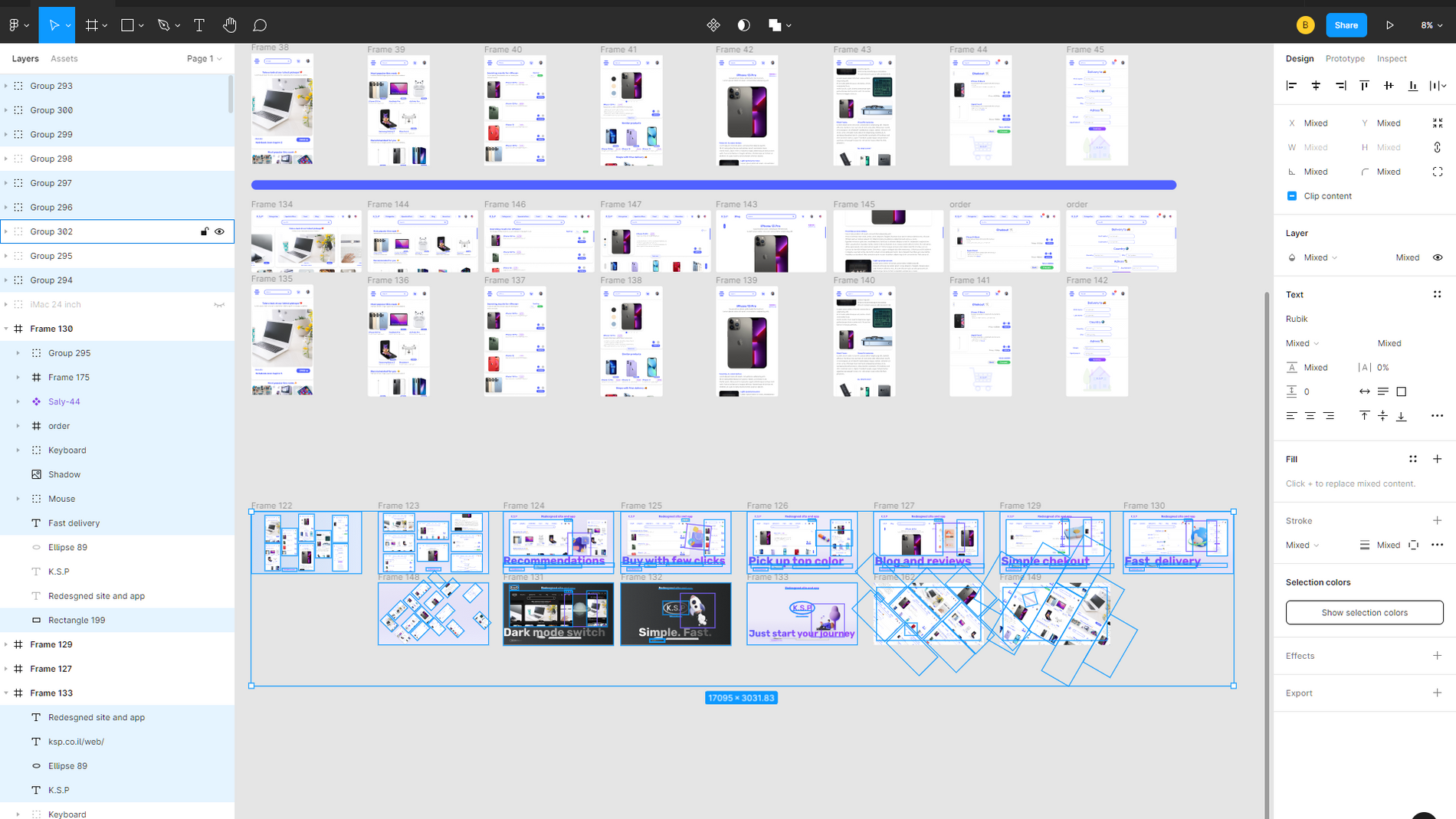
Task: Align selection to top
Action: (x=1364, y=86)
